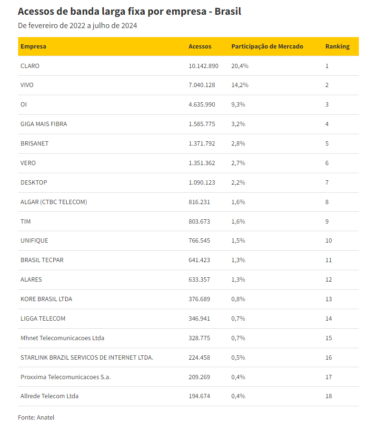Image resolution: width=376 pixels, height=431 pixels.
Task: Click STARLINK BRAZIL SERVICOS DE INTERNET entry
Action: pos(87,357)
